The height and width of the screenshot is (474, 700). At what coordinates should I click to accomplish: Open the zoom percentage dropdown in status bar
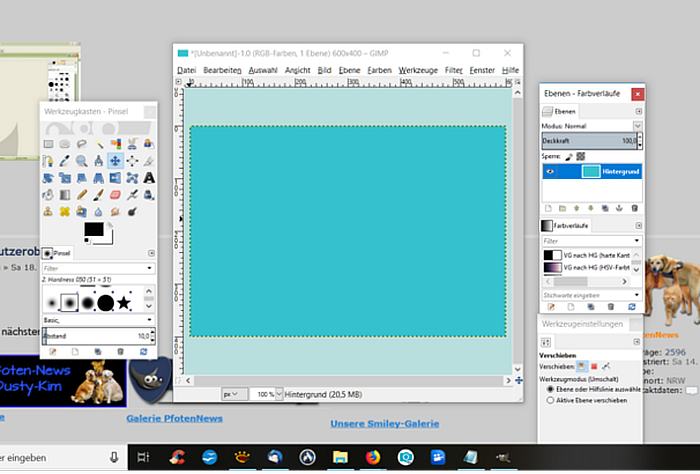click(x=277, y=395)
